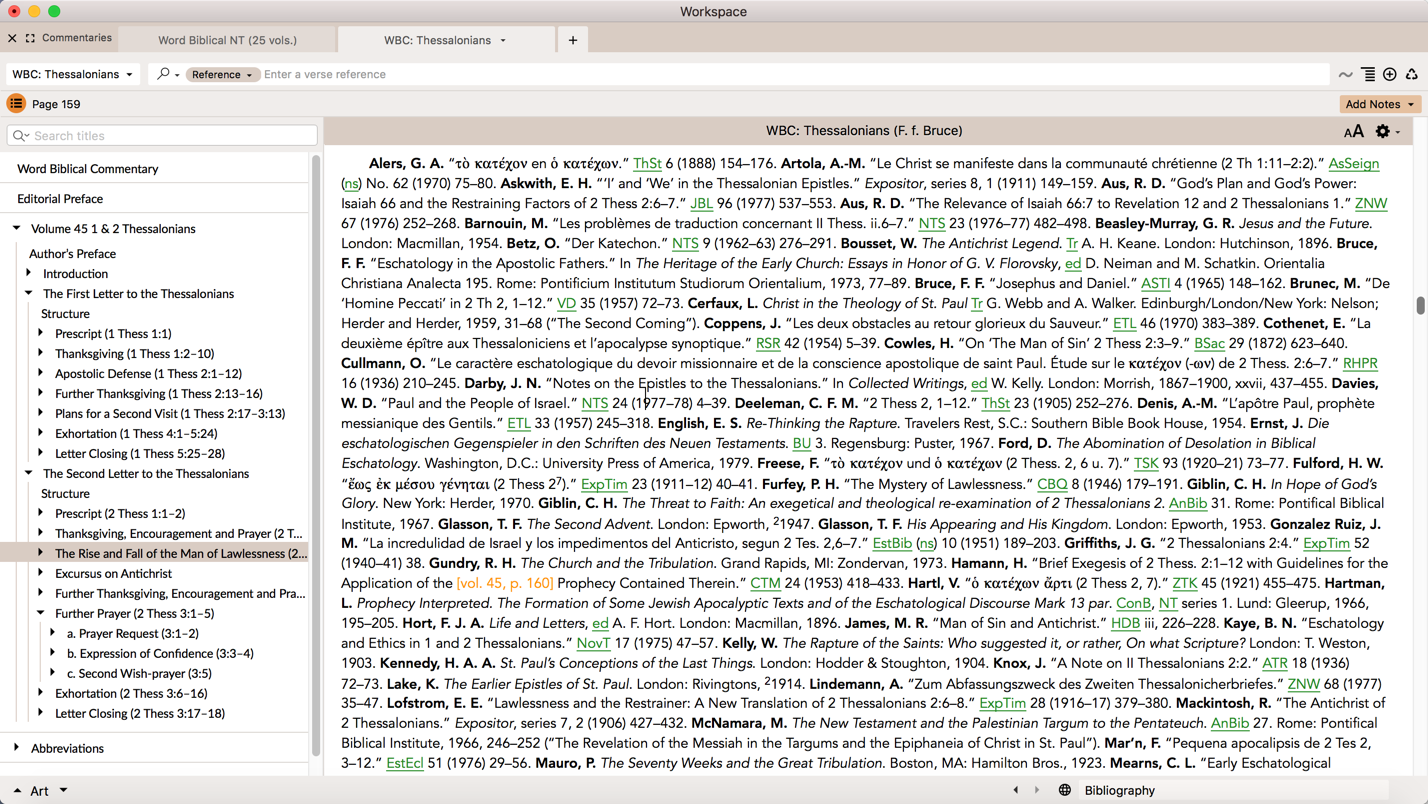Add a new tab with the plus button
The width and height of the screenshot is (1428, 804).
573,40
